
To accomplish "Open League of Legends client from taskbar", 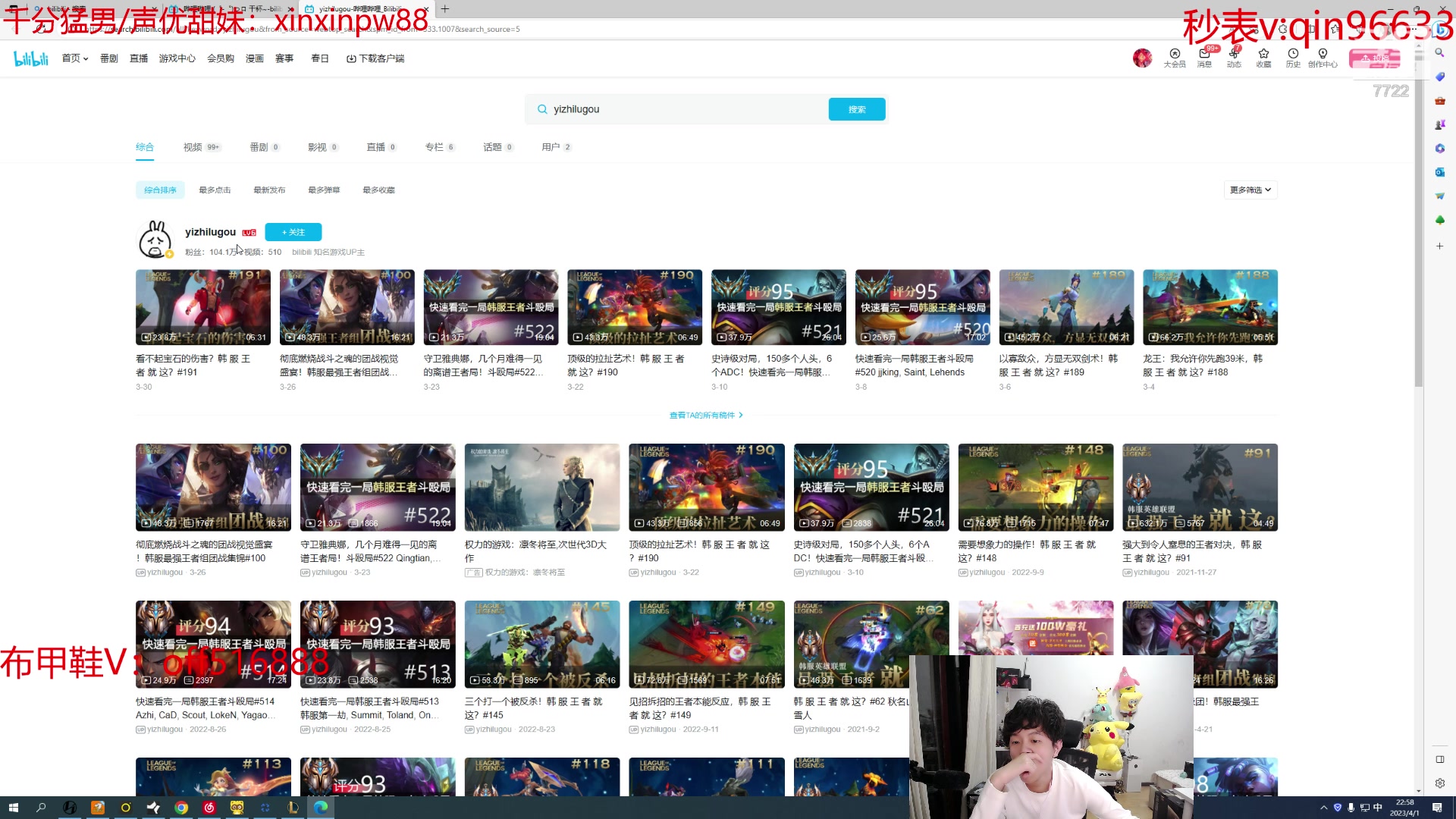I will coord(293,808).
